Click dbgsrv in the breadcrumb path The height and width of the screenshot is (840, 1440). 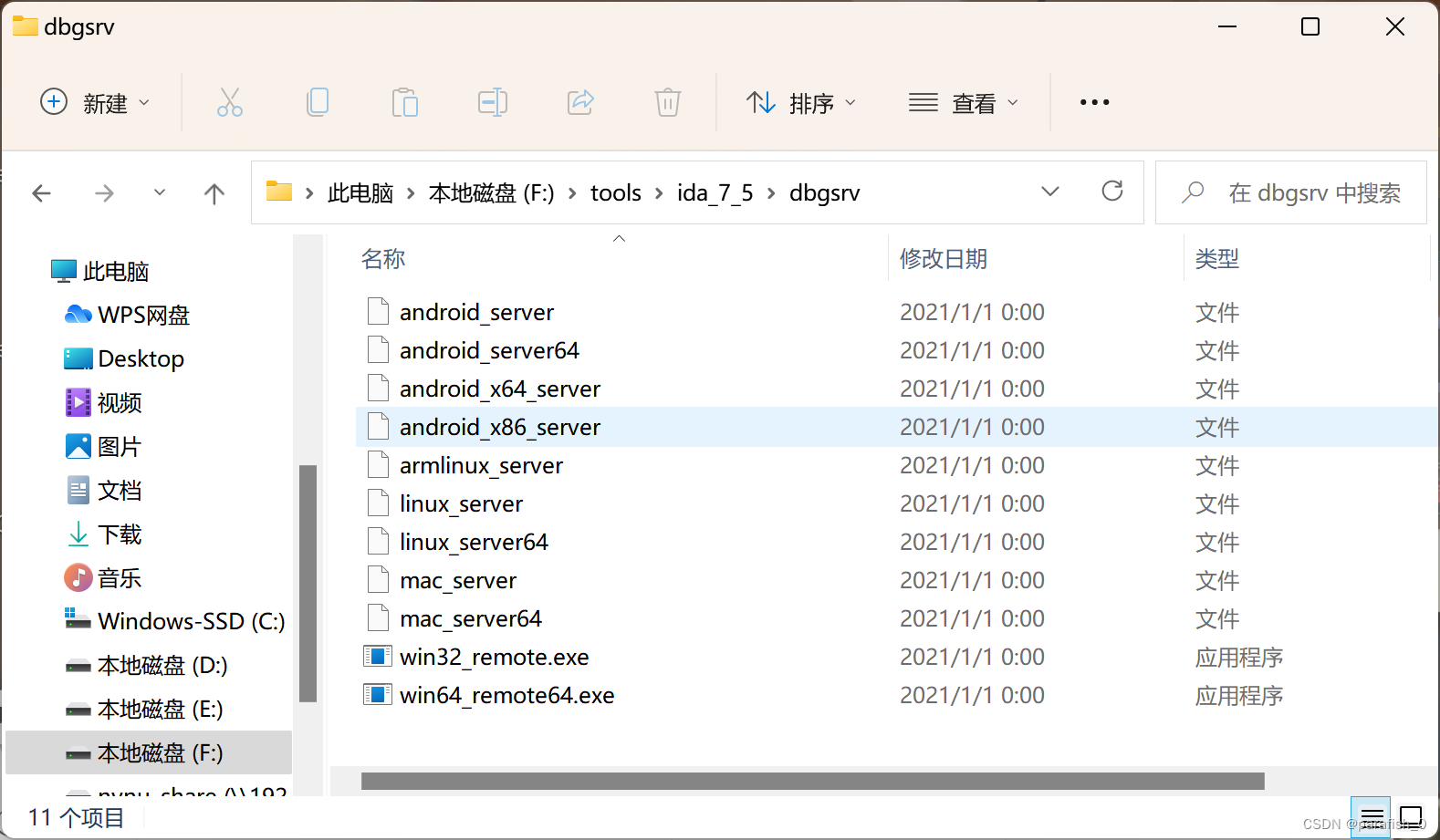tap(825, 193)
